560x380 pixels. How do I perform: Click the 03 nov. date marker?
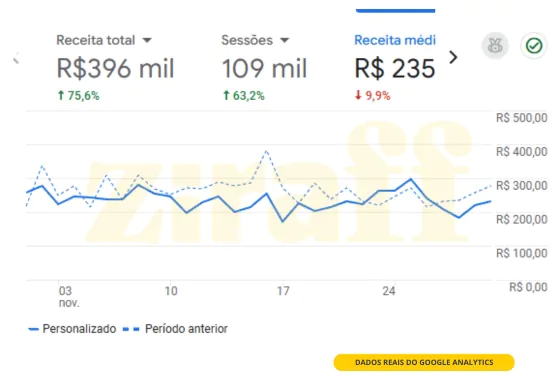69,297
